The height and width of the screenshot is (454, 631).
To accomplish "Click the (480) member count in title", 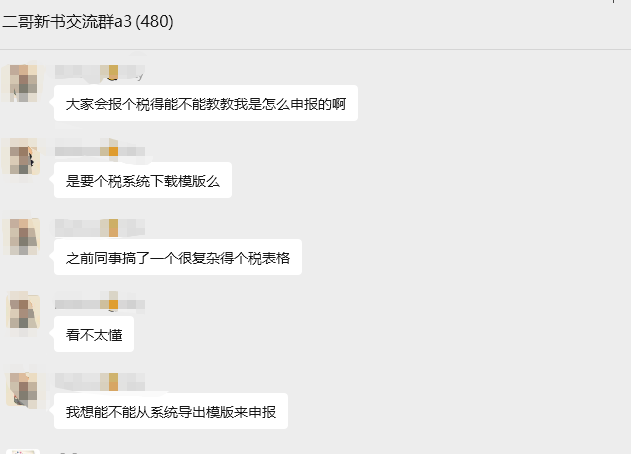I will (154, 20).
